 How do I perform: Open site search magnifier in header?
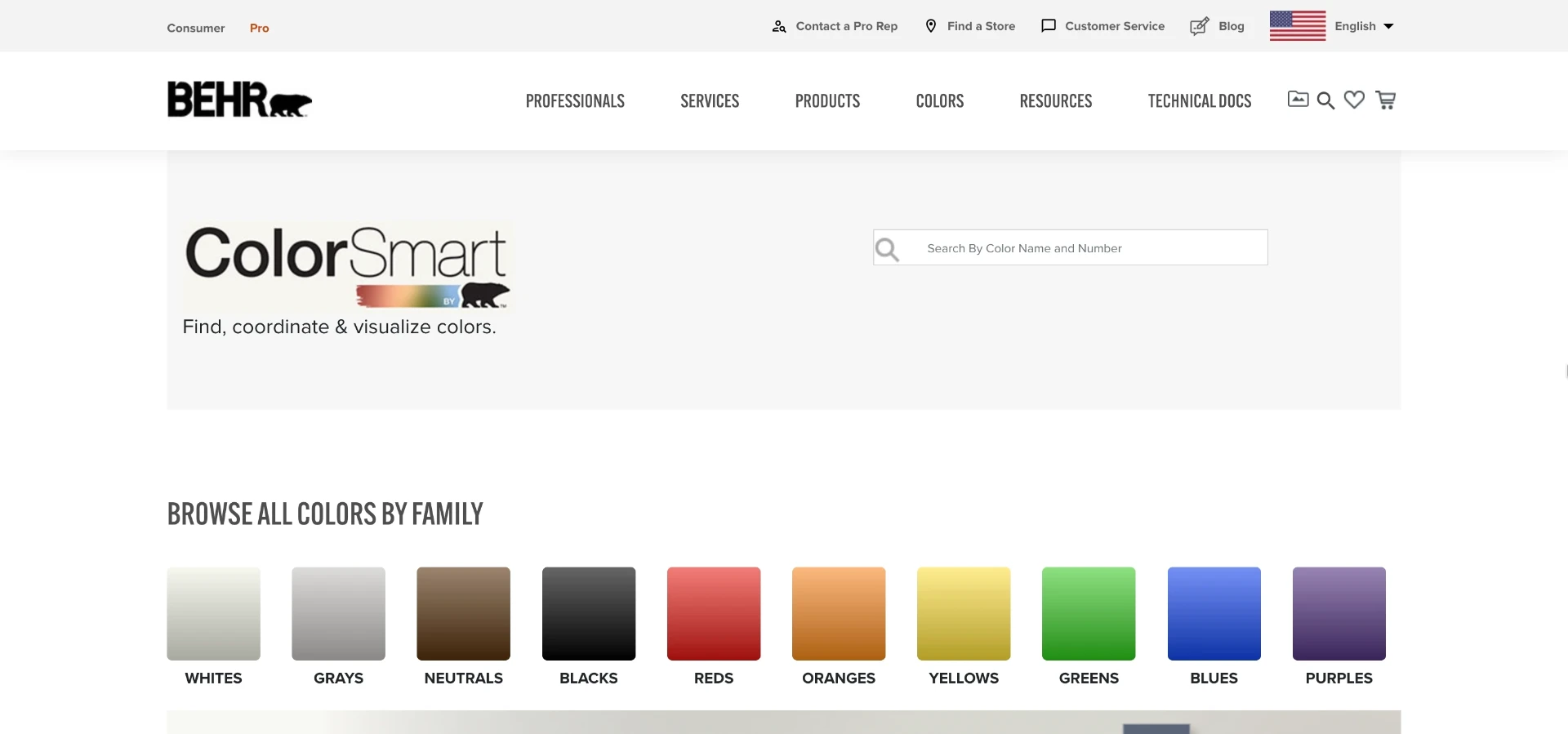pos(1325,100)
